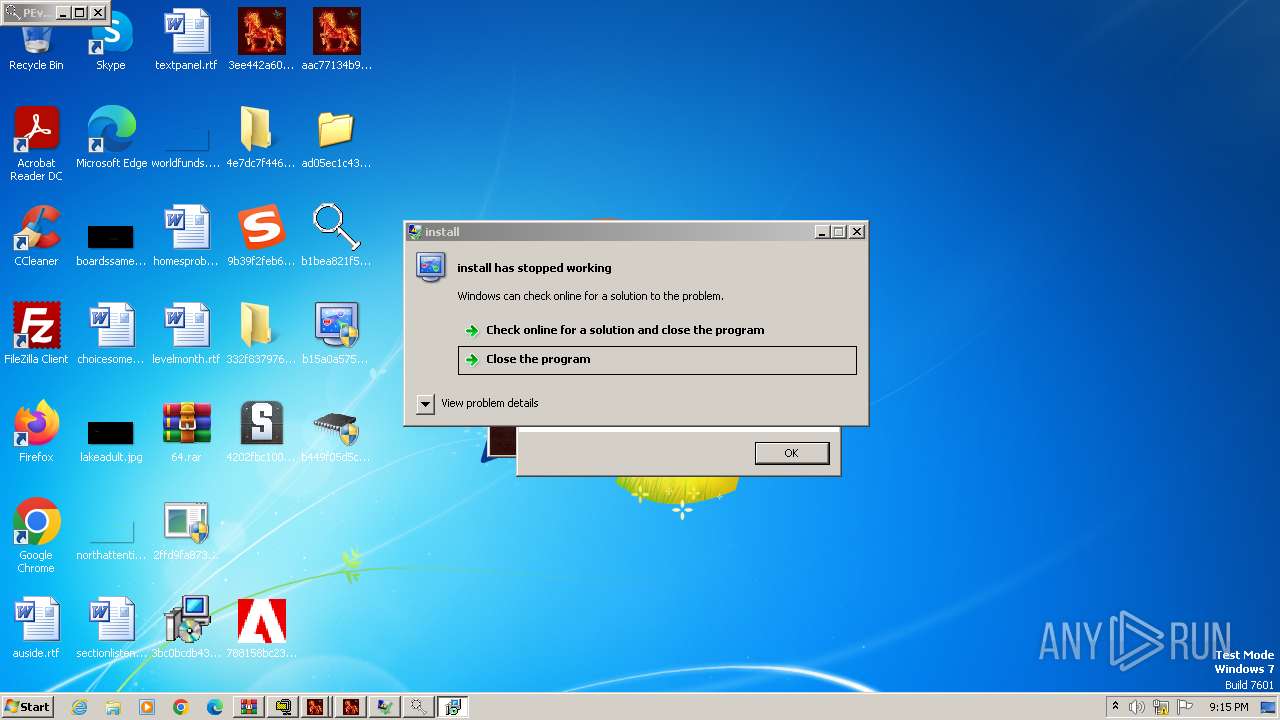This screenshot has width=1280, height=720.
Task: Select the ad05ec1c43 folder icon
Action: click(336, 138)
